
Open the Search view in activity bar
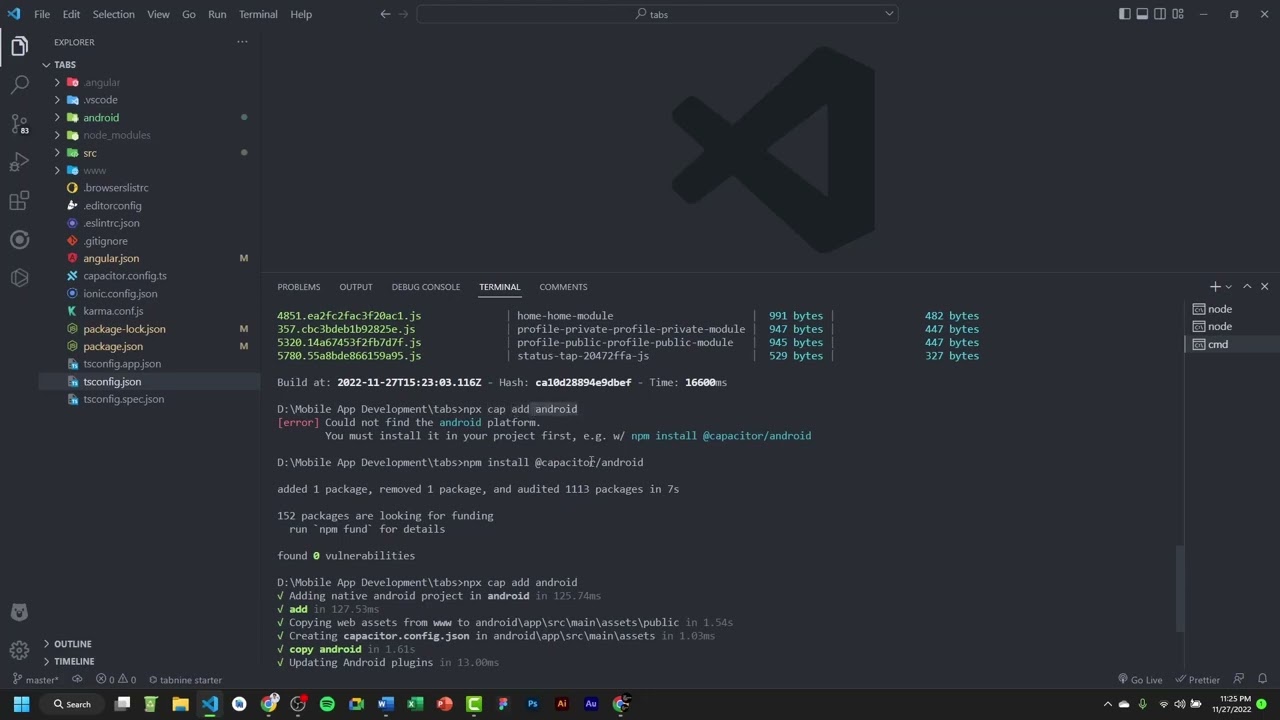point(19,85)
